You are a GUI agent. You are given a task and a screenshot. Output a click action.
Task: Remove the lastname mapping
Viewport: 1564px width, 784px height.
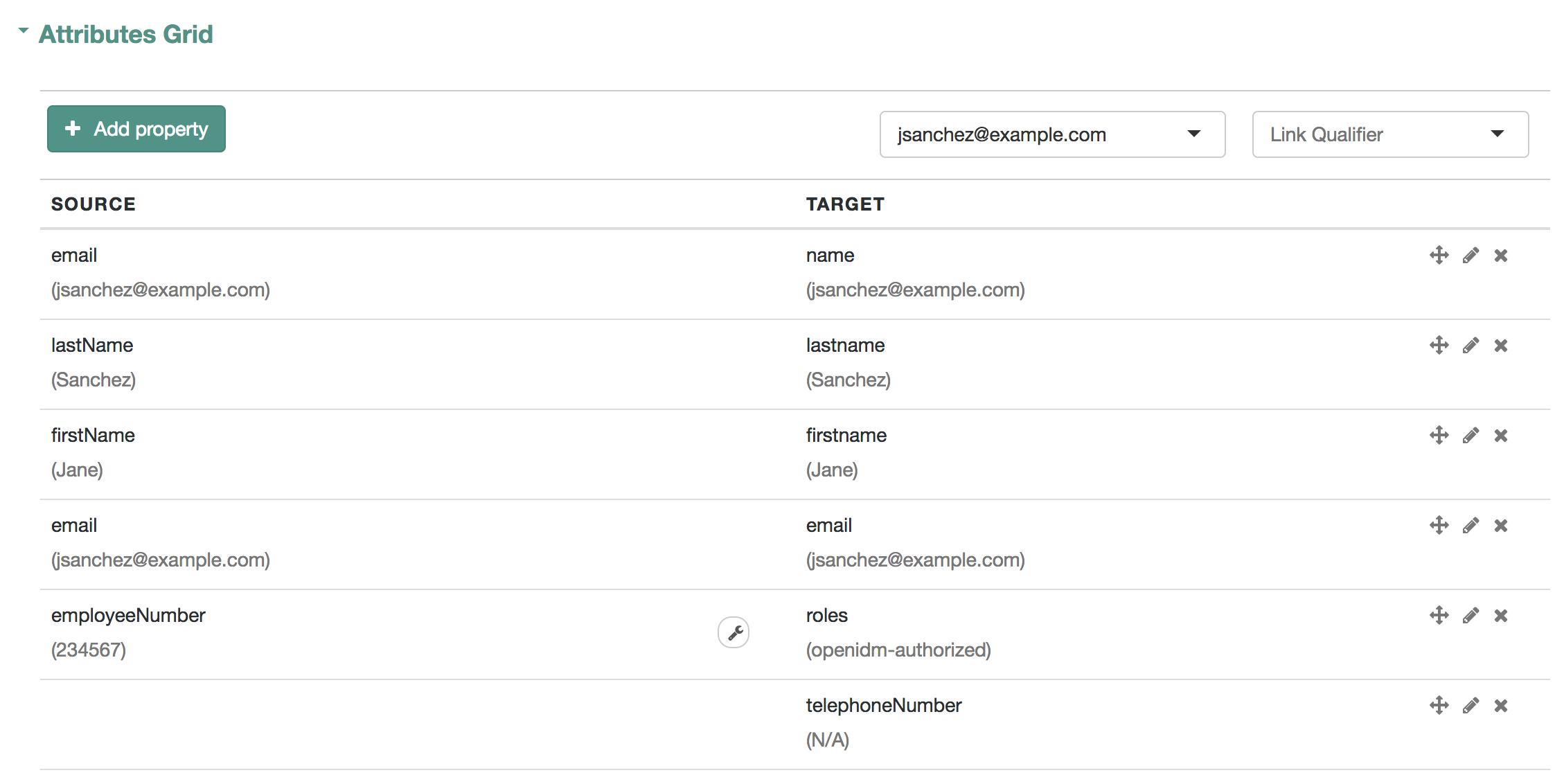[1501, 346]
